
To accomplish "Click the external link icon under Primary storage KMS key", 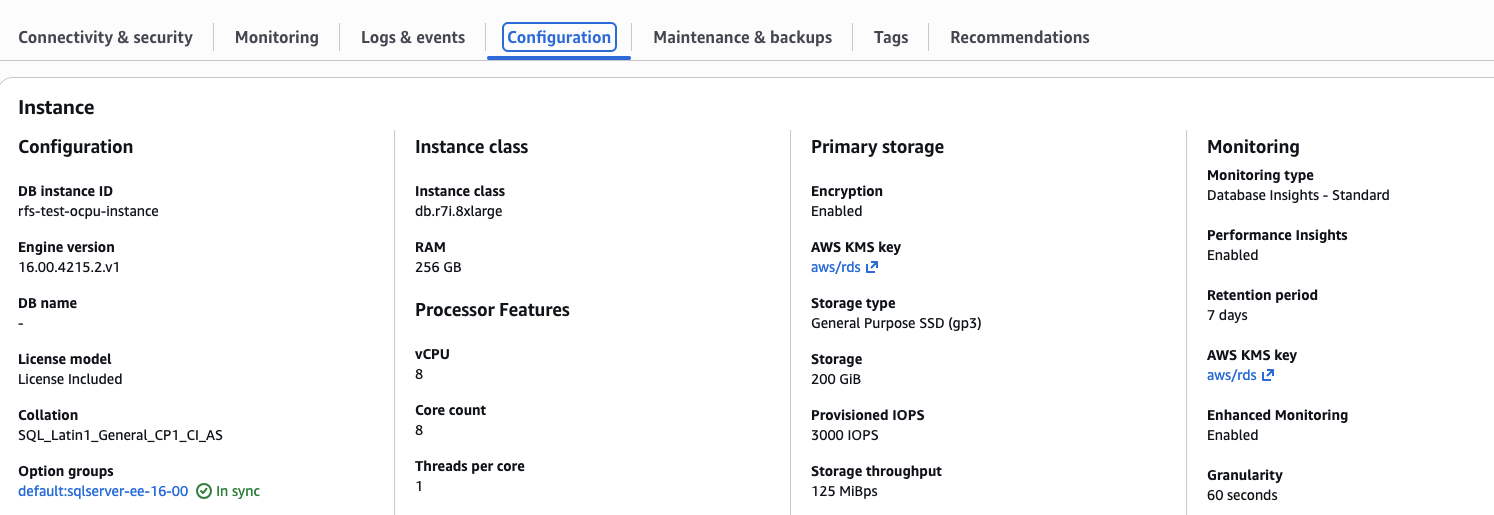I will pos(872,267).
